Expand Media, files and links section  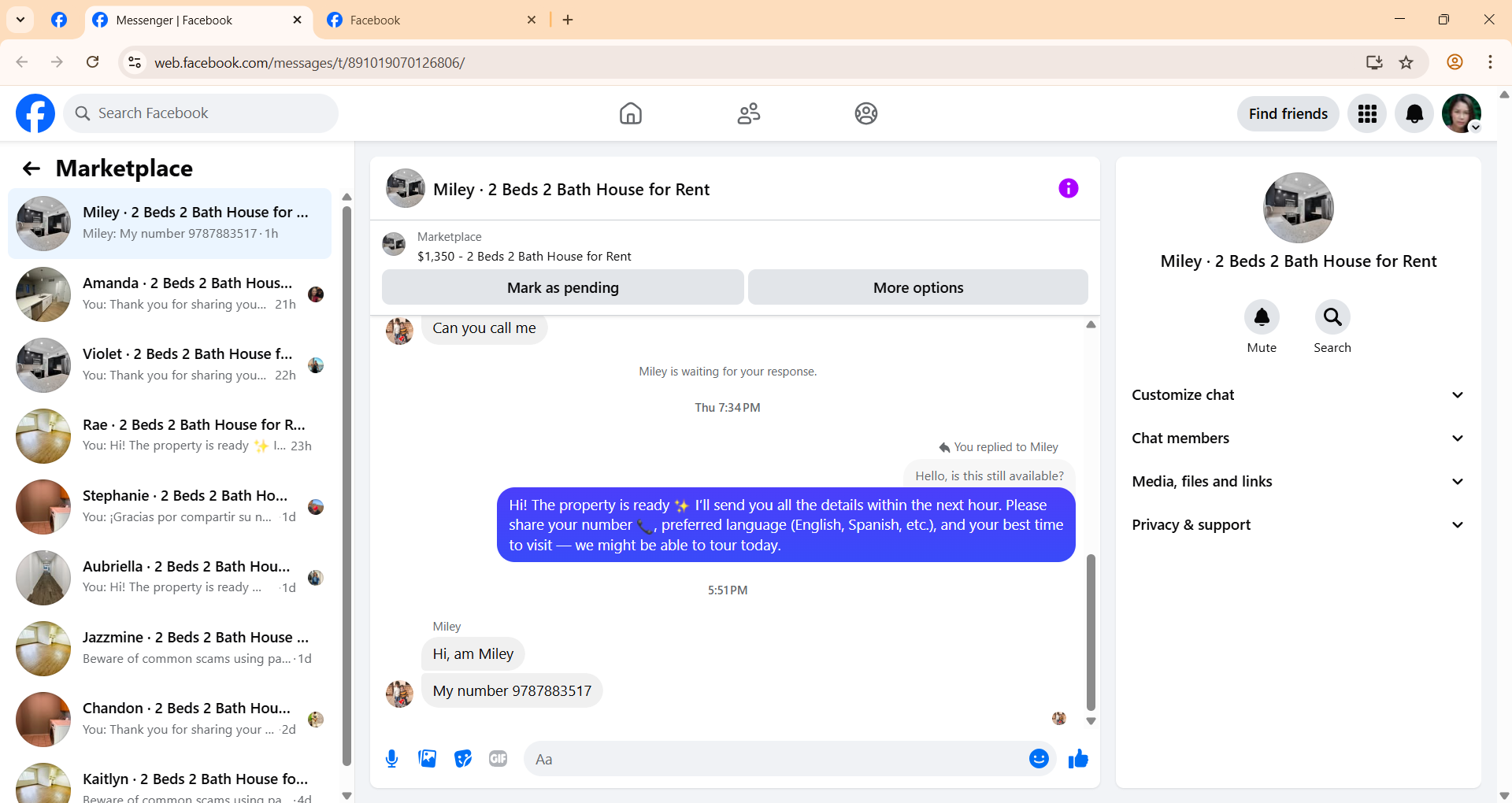point(1298,482)
